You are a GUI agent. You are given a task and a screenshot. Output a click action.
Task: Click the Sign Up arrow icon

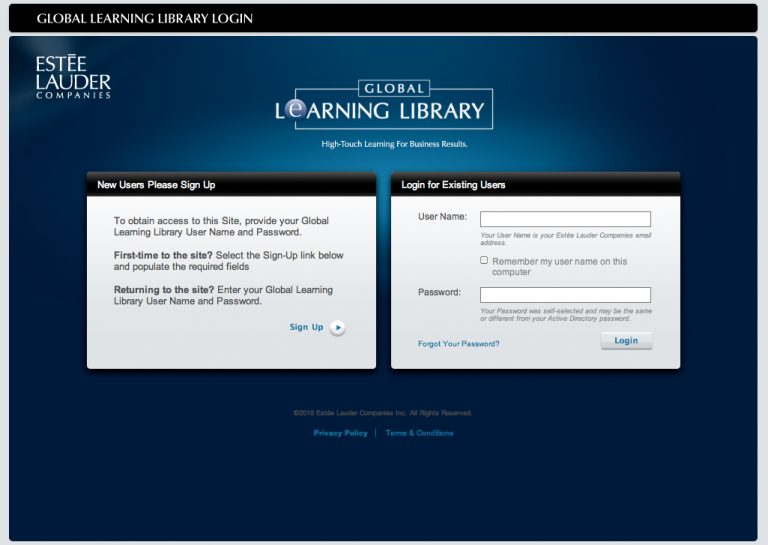coord(337,328)
